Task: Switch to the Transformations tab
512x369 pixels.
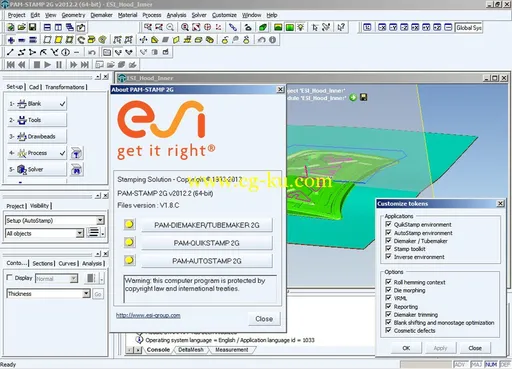Action: (x=65, y=87)
